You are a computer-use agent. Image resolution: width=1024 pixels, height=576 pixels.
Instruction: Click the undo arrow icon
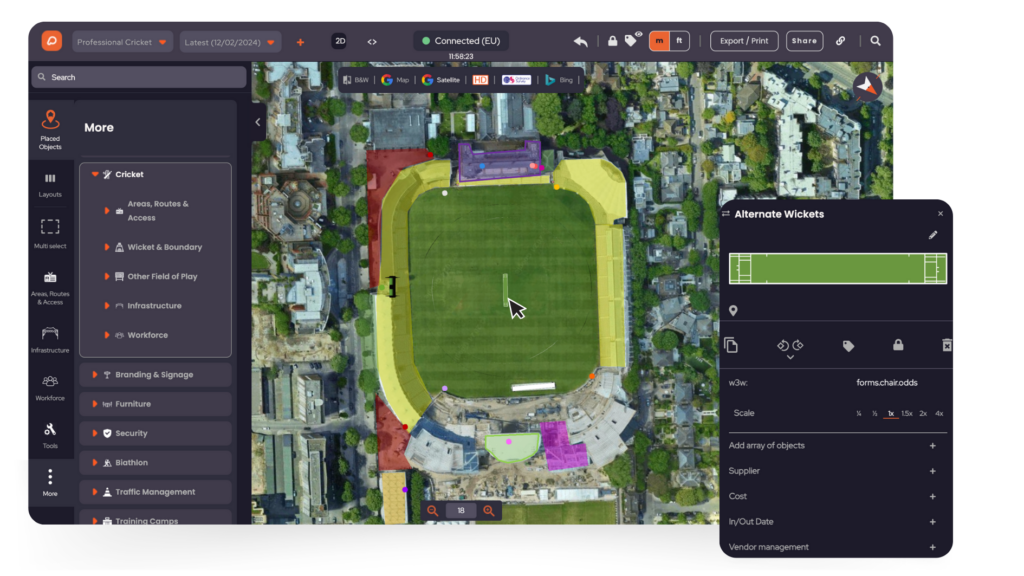click(581, 41)
